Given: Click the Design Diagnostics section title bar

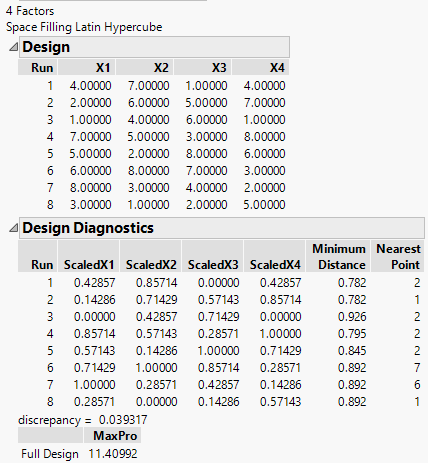Looking at the screenshot, I should click(222, 228).
